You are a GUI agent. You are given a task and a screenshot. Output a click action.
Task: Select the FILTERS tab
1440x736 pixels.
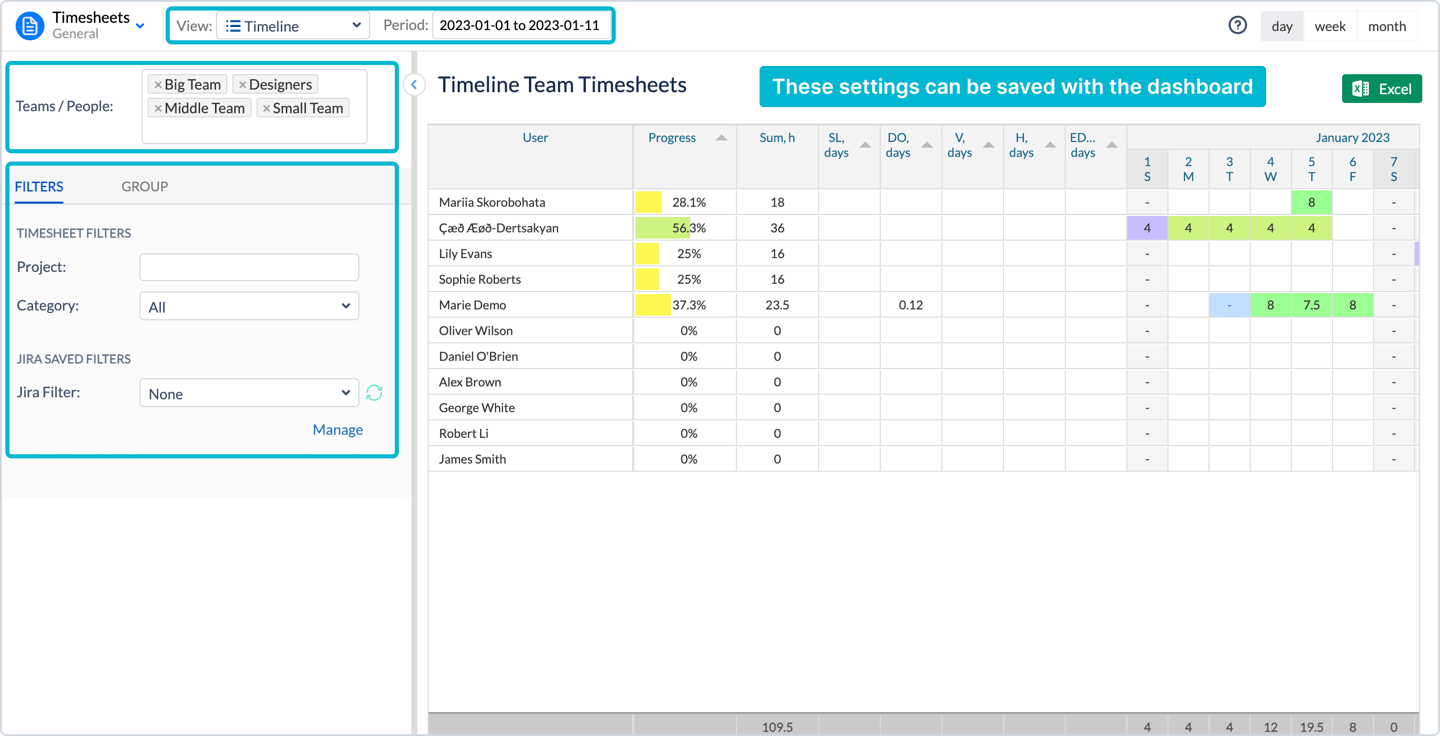pyautogui.click(x=39, y=186)
